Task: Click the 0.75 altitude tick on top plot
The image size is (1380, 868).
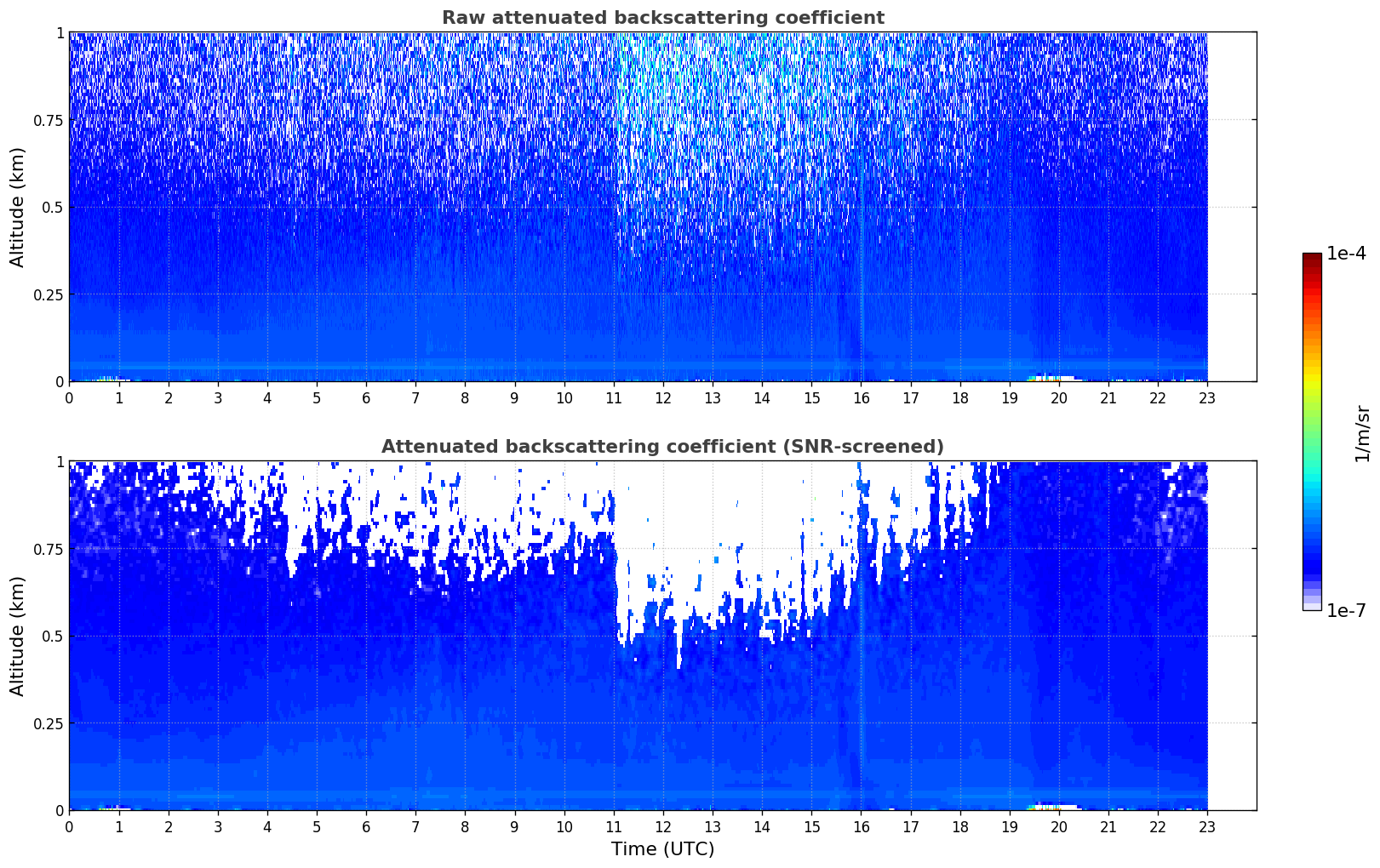Action: click(x=49, y=120)
